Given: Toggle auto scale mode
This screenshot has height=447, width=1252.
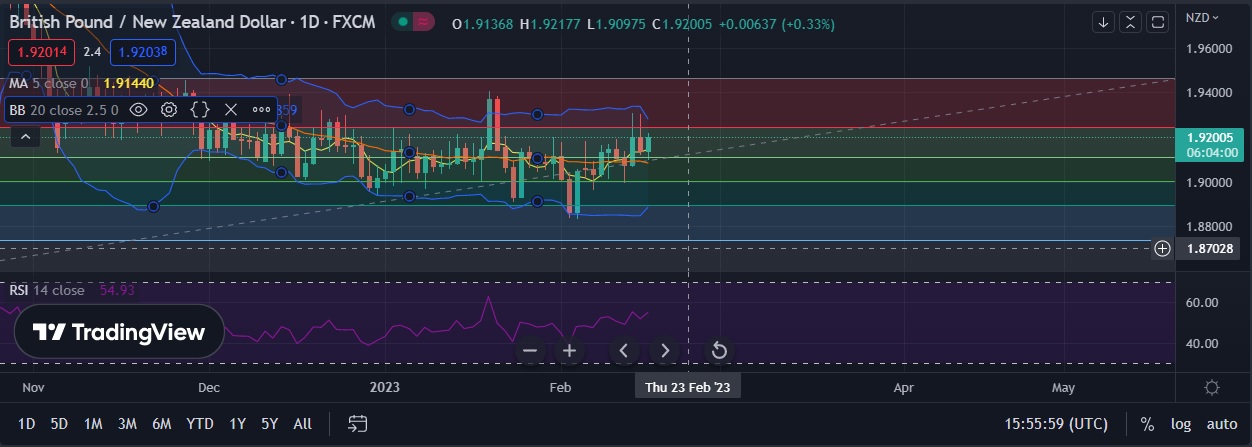Looking at the screenshot, I should 1221,424.
